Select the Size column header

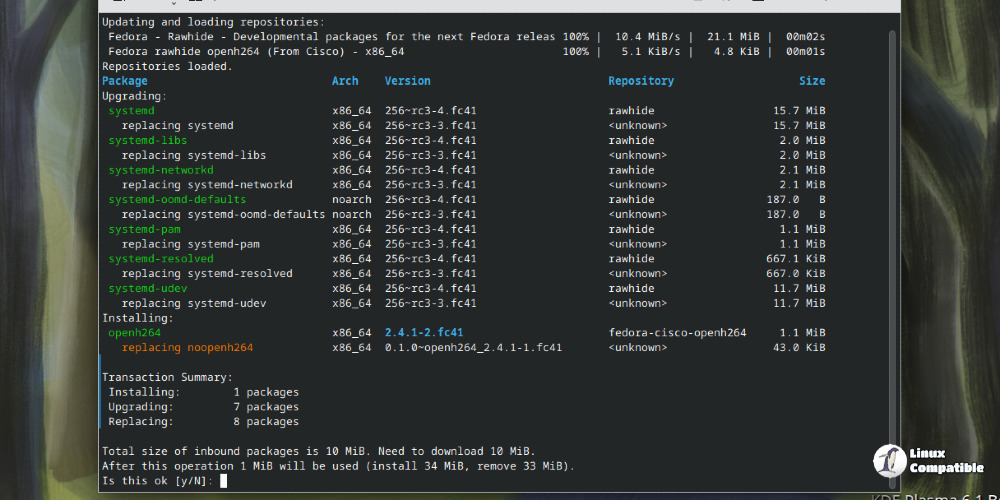[811, 81]
